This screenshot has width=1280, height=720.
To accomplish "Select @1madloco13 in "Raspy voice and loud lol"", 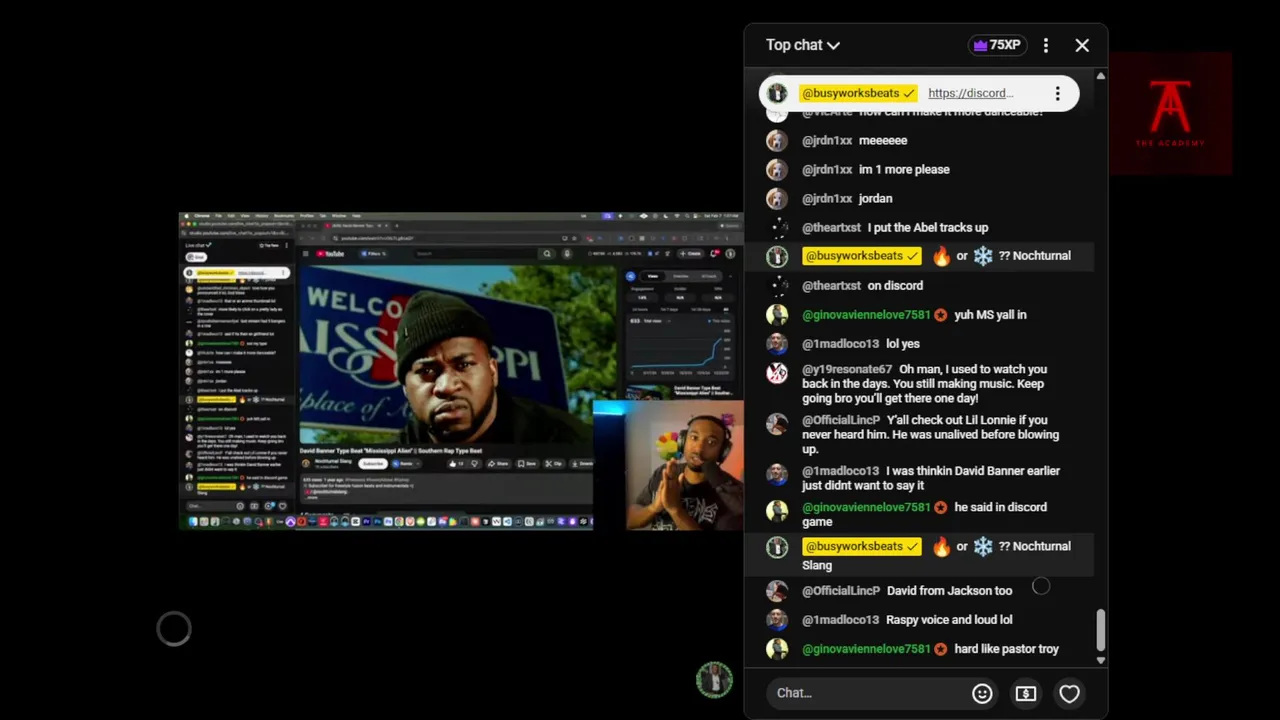I will pos(840,620).
